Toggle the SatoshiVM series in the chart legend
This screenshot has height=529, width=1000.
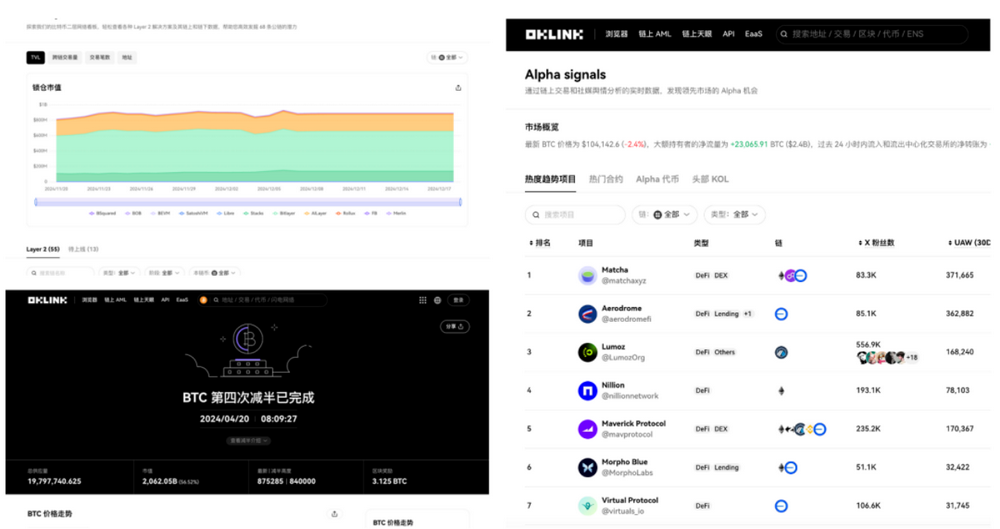tap(194, 213)
